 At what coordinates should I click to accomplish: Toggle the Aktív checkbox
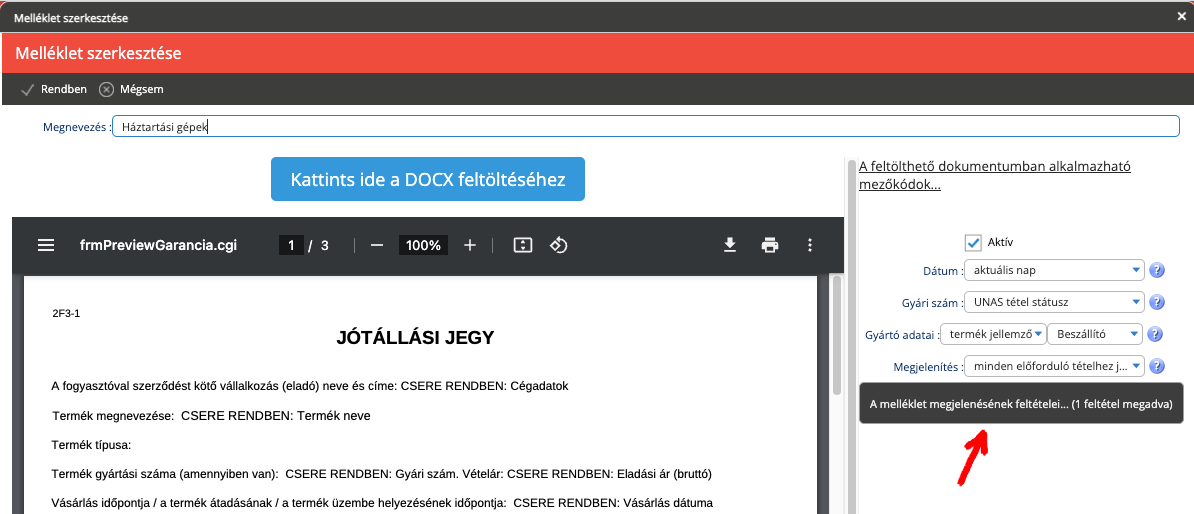pyautogui.click(x=973, y=242)
